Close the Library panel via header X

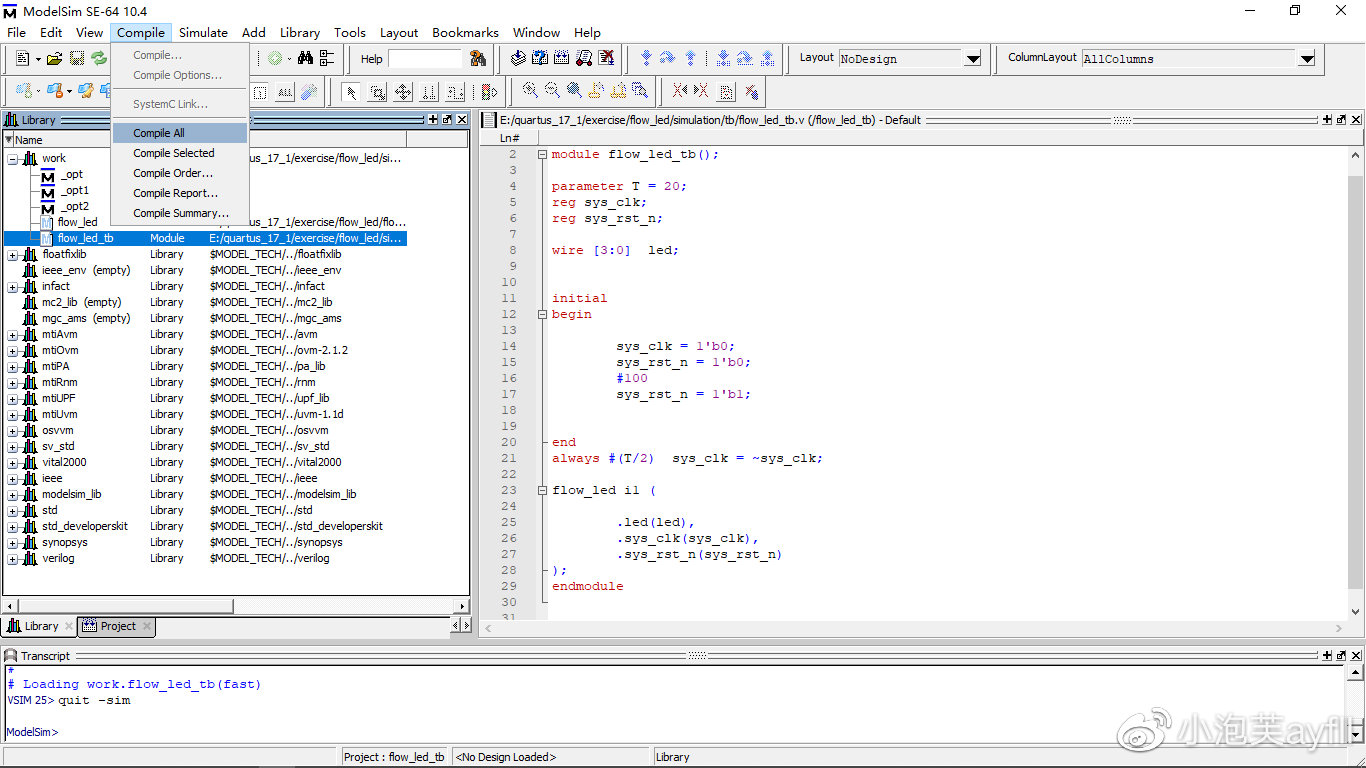460,120
